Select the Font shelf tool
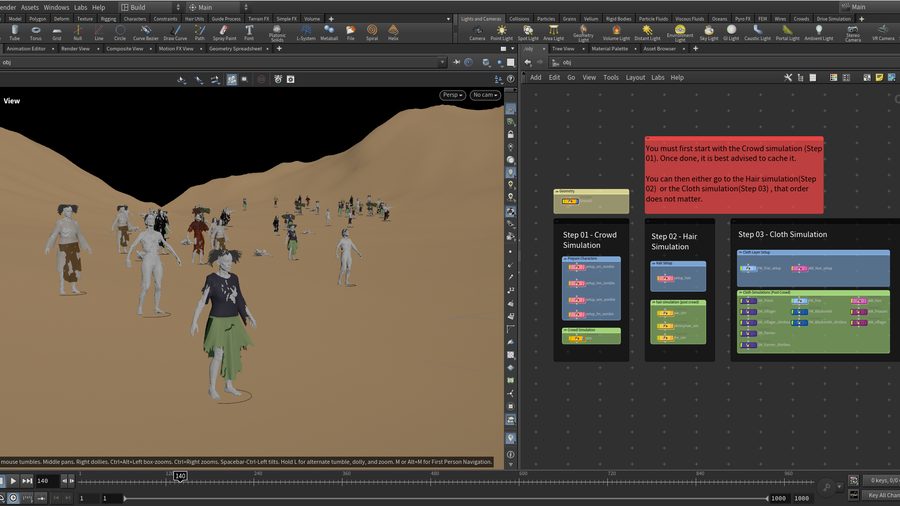Screen dimensions: 900x506 click(x=249, y=32)
